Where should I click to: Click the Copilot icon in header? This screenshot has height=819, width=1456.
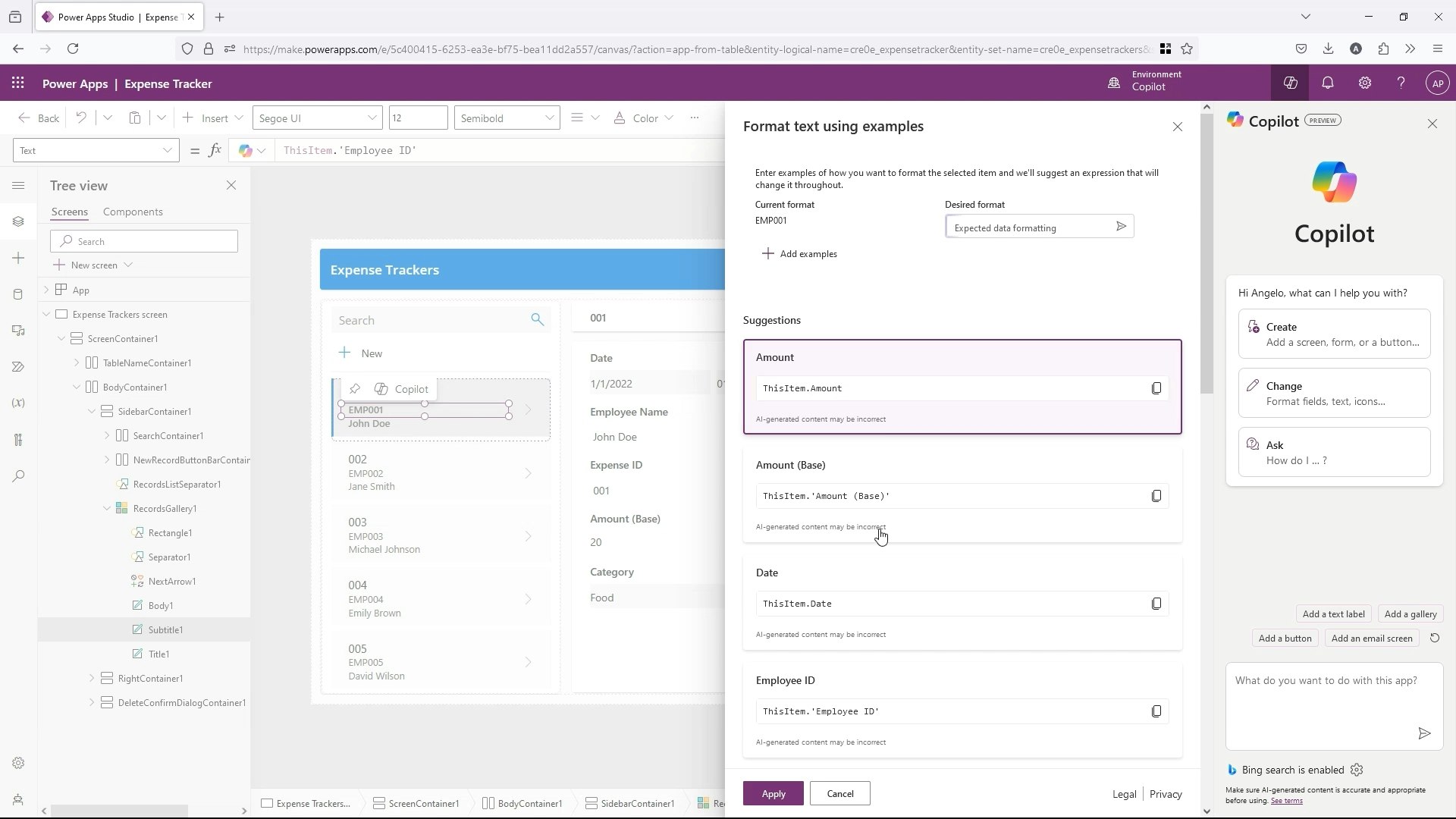pyautogui.click(x=1290, y=83)
